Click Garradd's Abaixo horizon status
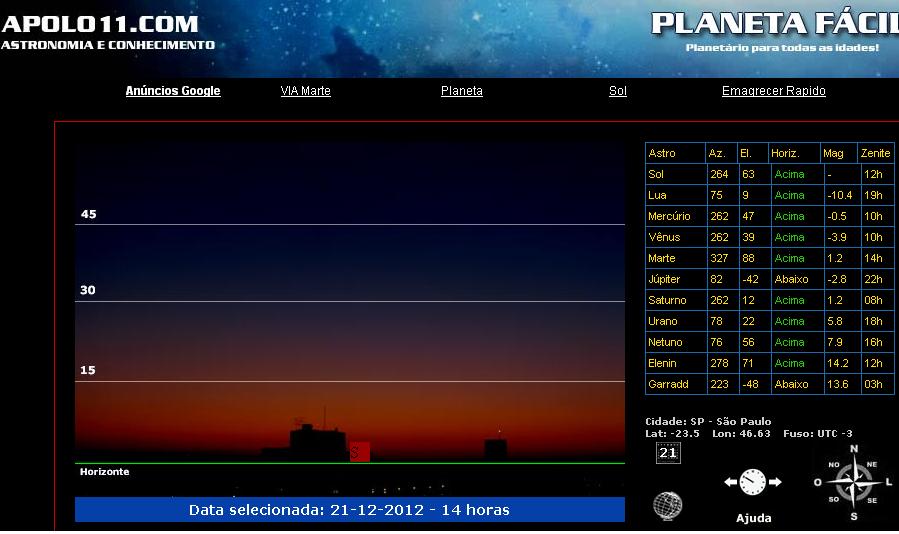The width and height of the screenshot is (899, 534). [x=791, y=384]
